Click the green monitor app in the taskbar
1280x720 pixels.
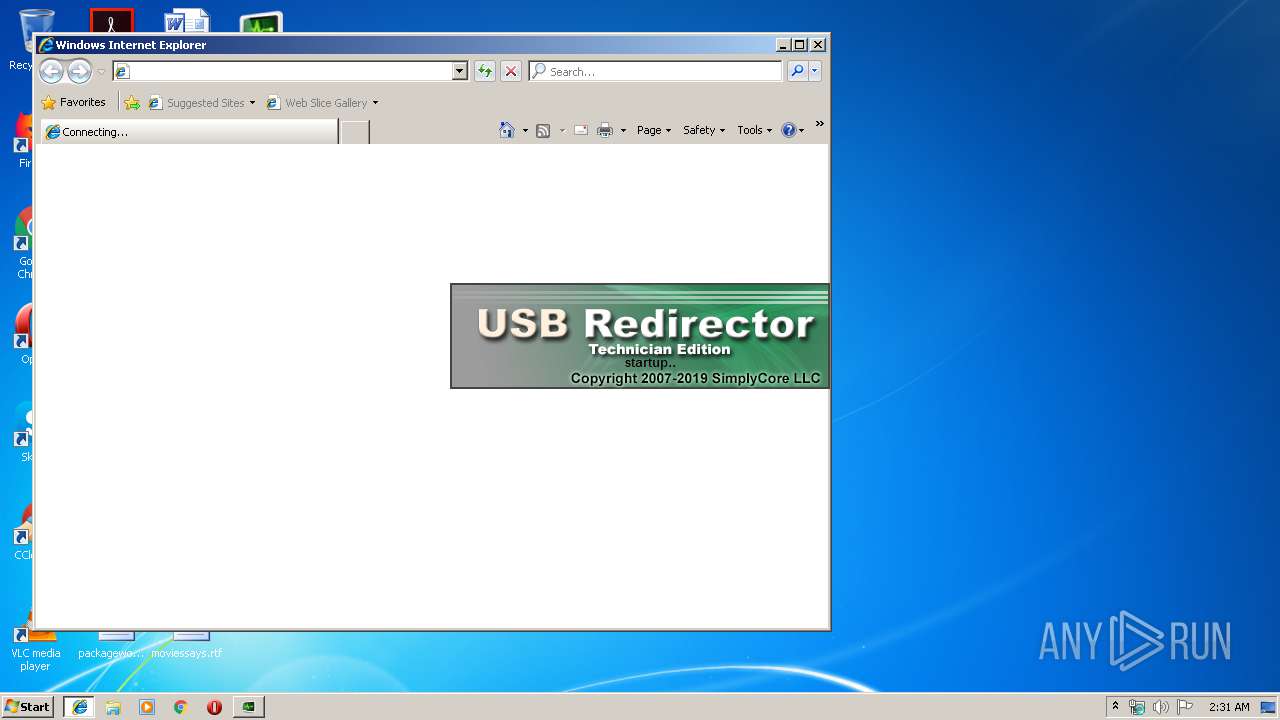pyautogui.click(x=248, y=706)
